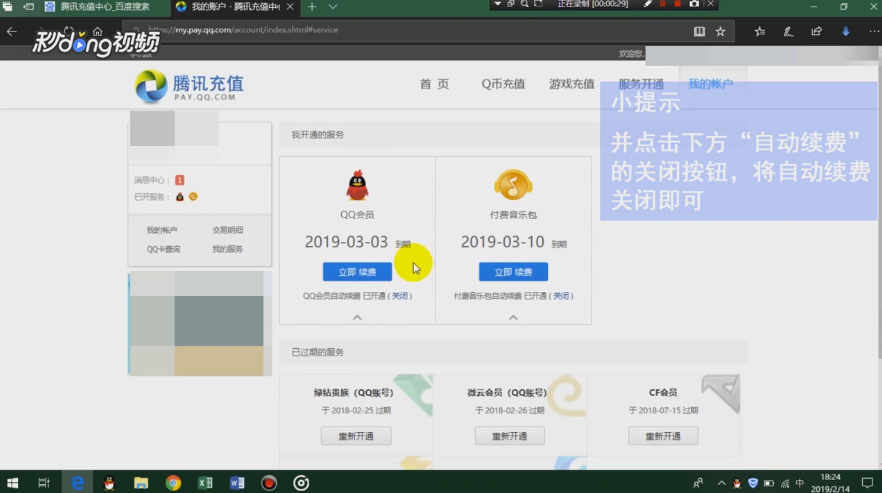Open the message center red badge
Image resolution: width=882 pixels, height=493 pixels.
[x=179, y=180]
